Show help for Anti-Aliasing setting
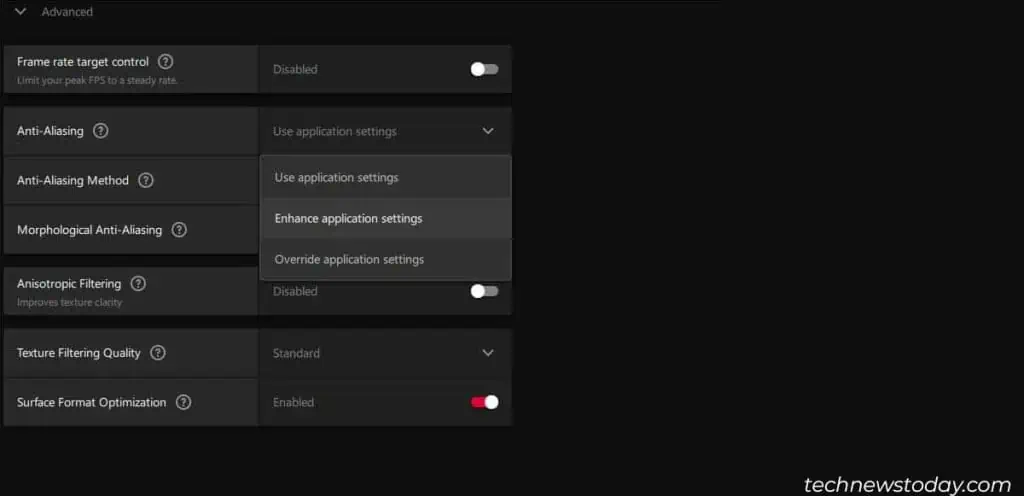 pyautogui.click(x=101, y=131)
